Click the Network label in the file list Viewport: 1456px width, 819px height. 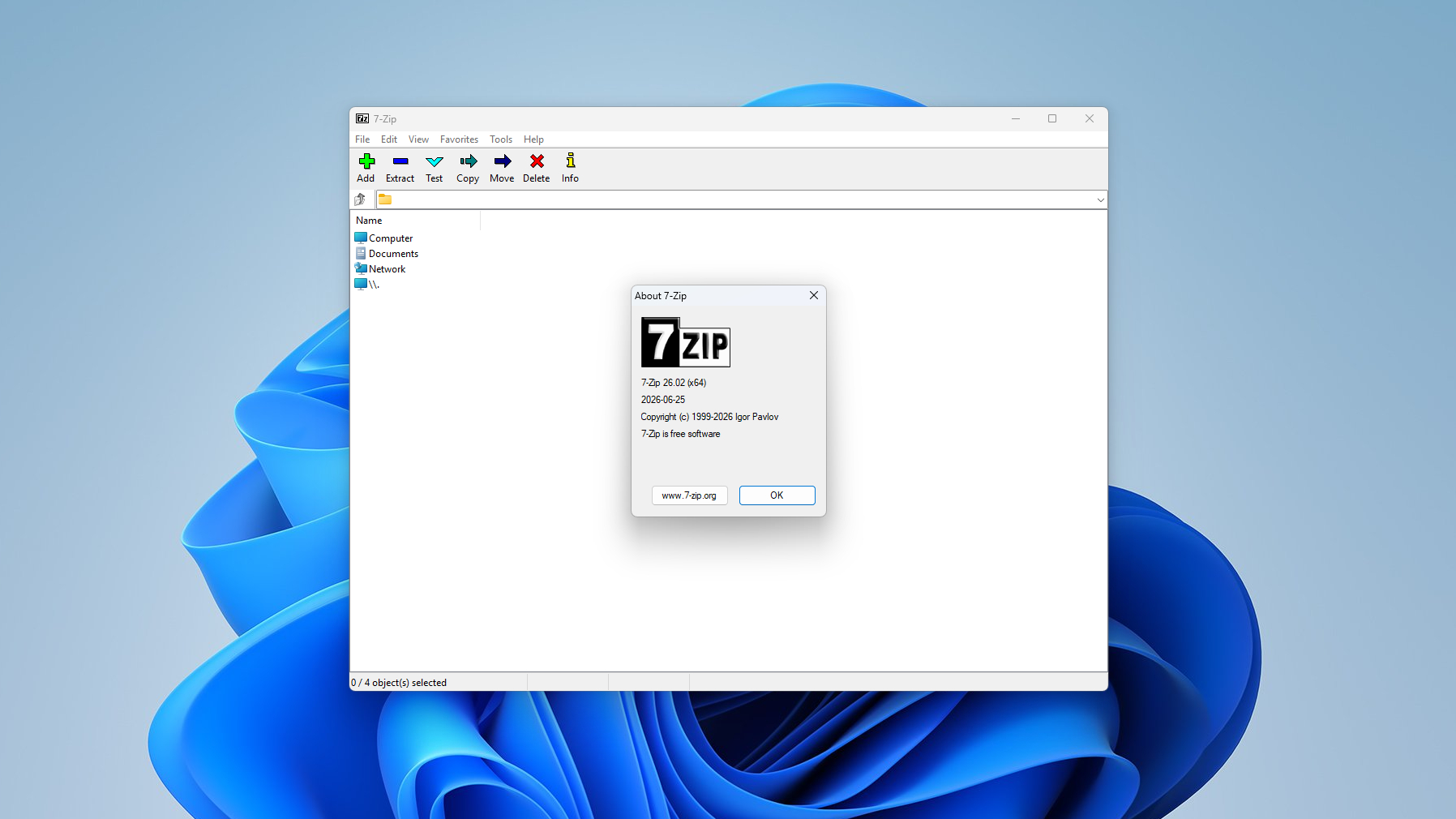point(387,269)
